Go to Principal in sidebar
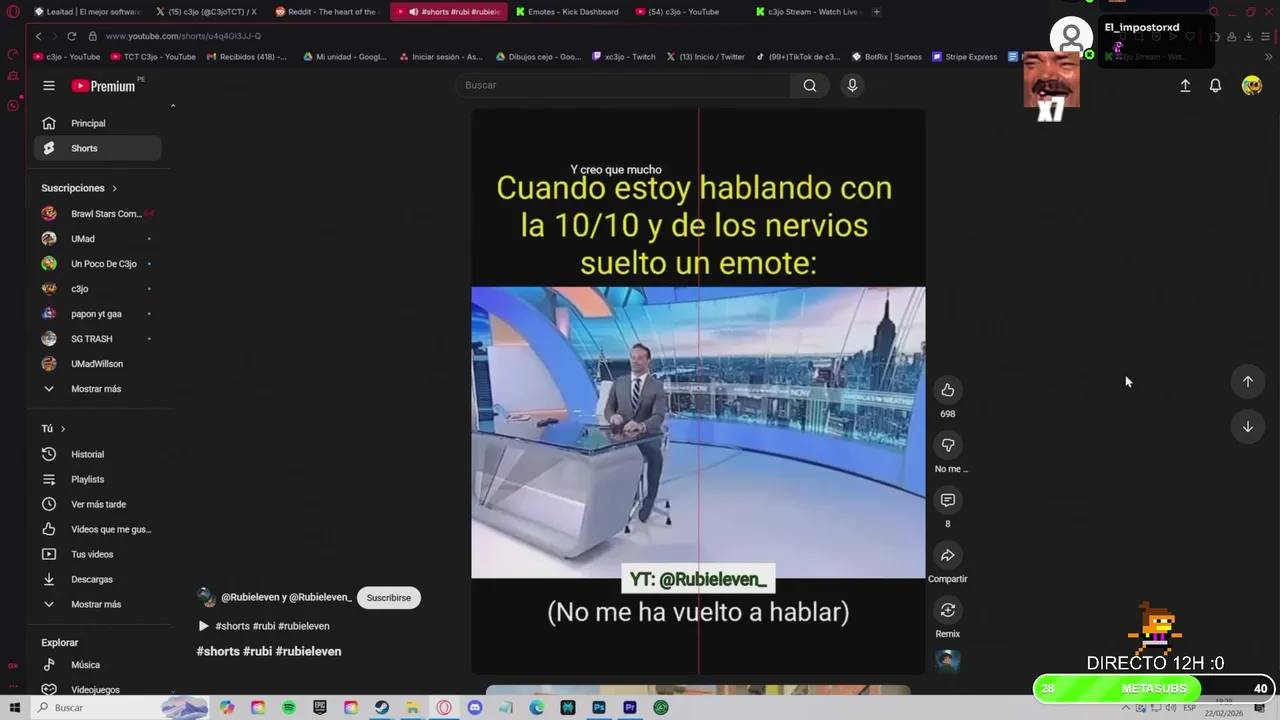Image resolution: width=1280 pixels, height=720 pixels. click(x=98, y=123)
